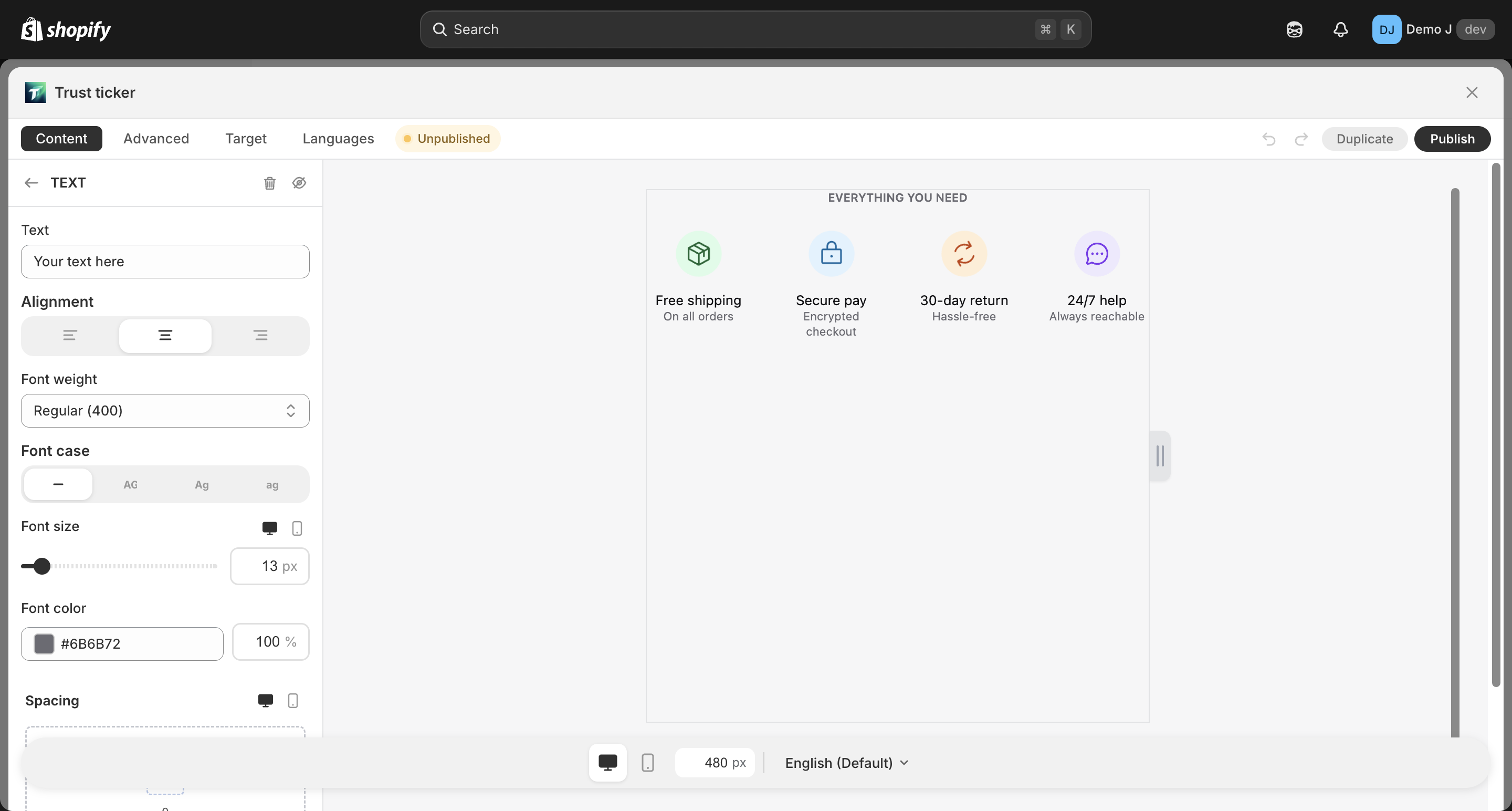Select desktop preview in bottom bar

(607, 763)
